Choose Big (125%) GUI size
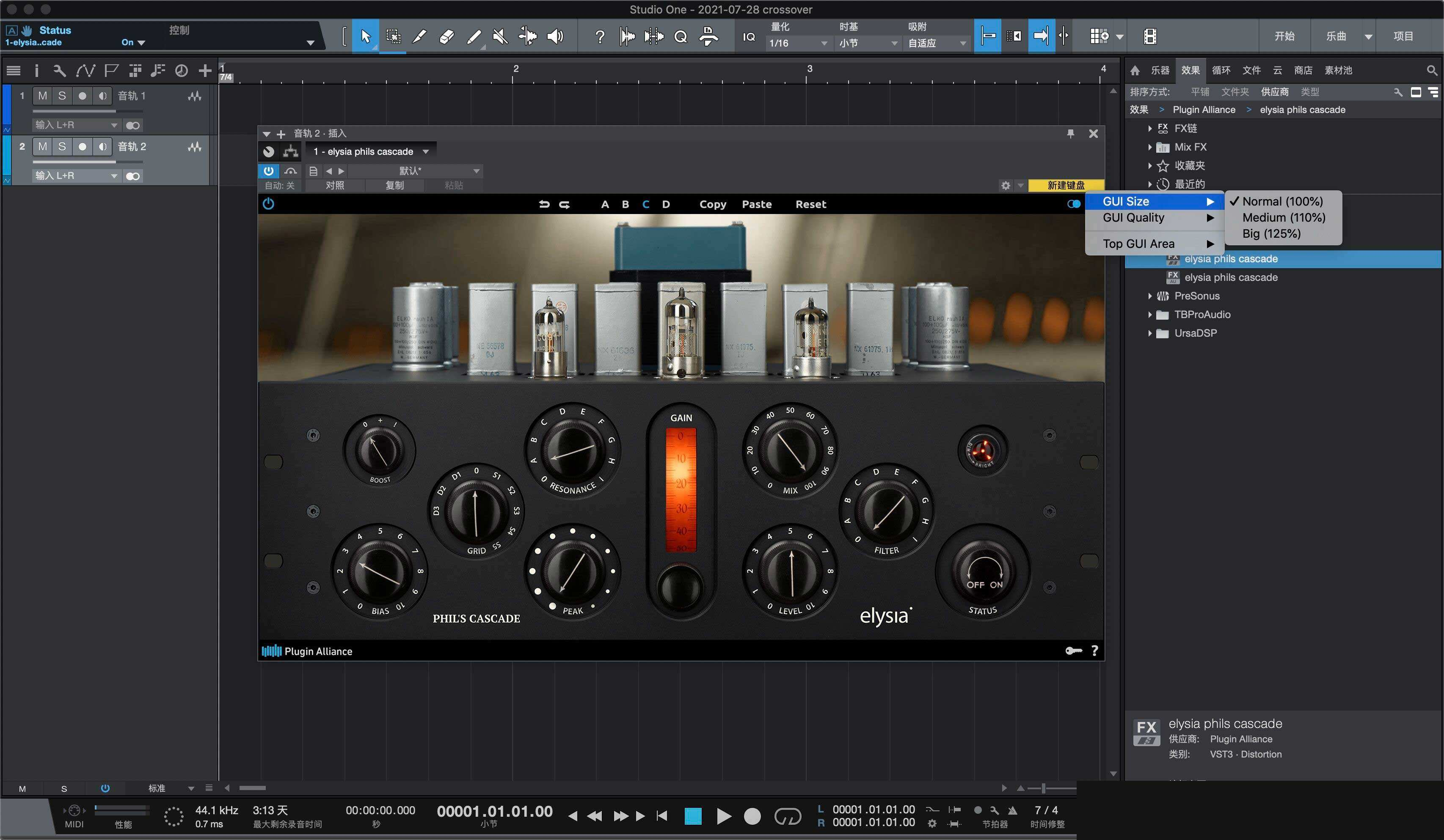Screen dimensions: 1444x840 click(1284, 233)
